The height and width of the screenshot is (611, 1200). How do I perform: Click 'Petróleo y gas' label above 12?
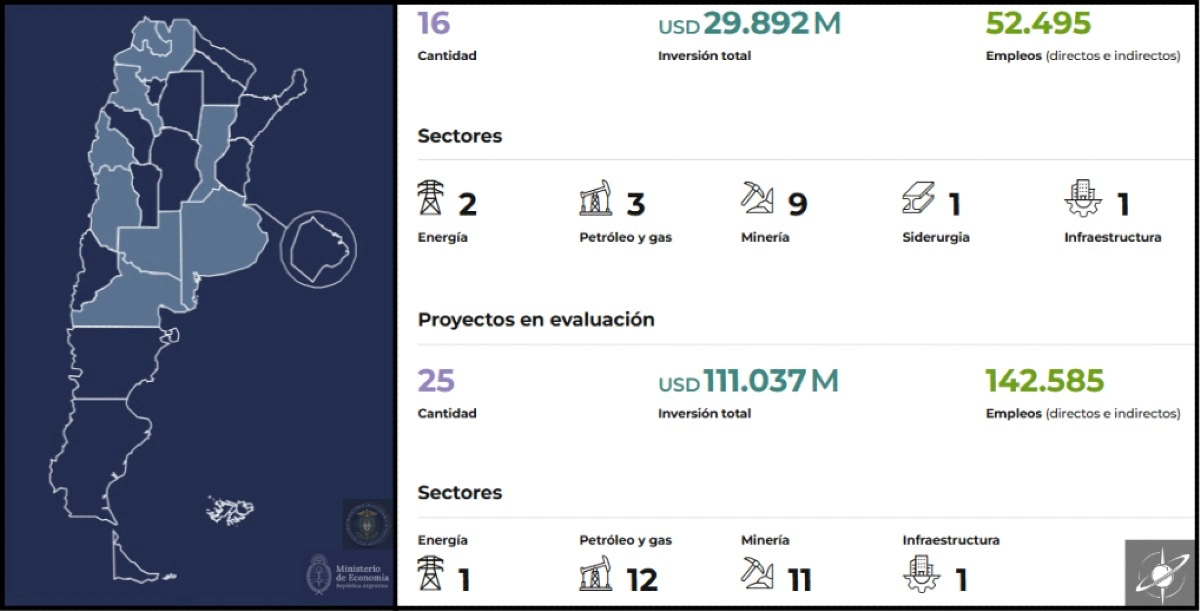point(626,541)
